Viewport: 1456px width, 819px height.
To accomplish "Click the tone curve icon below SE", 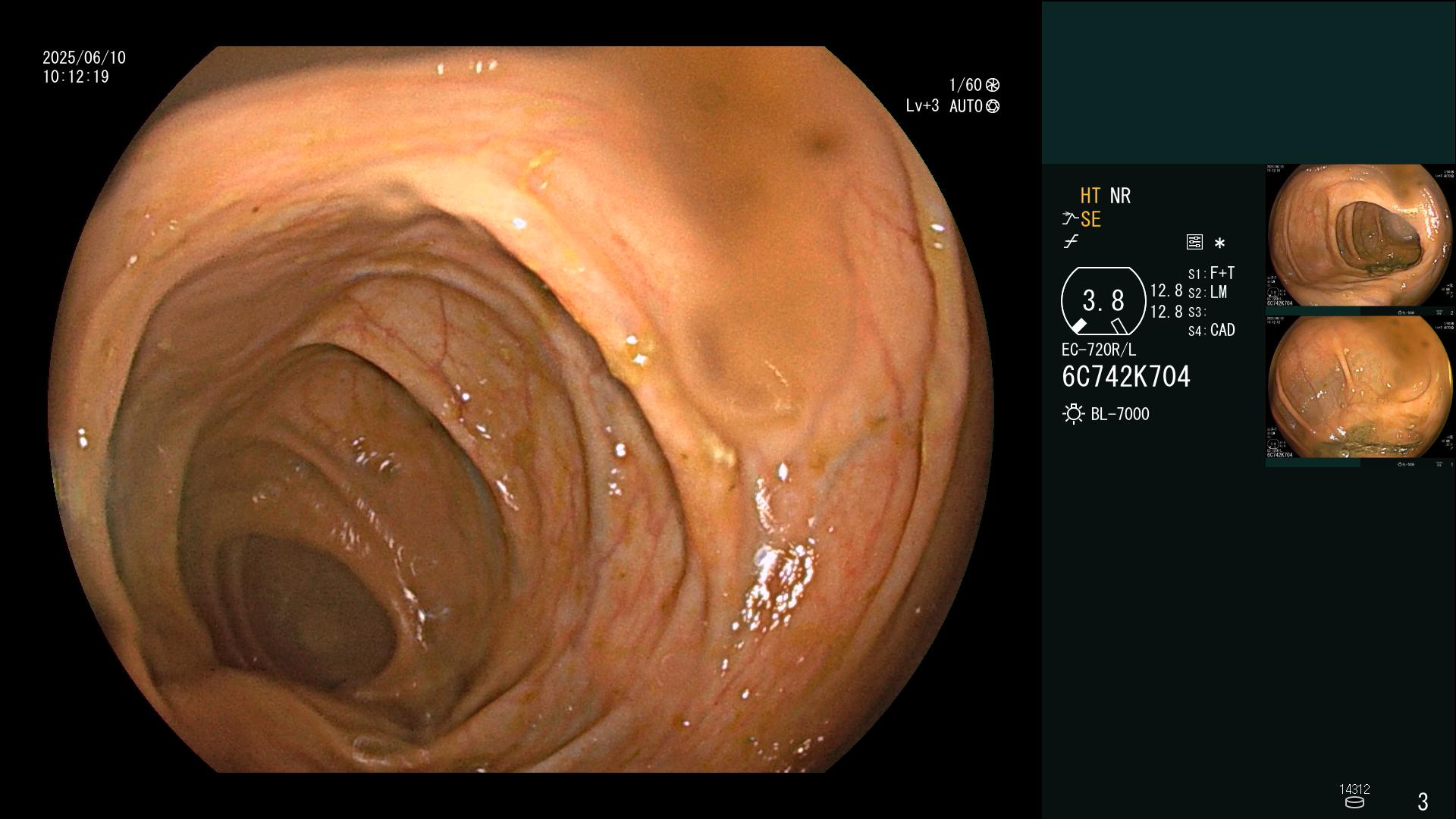I will [1071, 242].
